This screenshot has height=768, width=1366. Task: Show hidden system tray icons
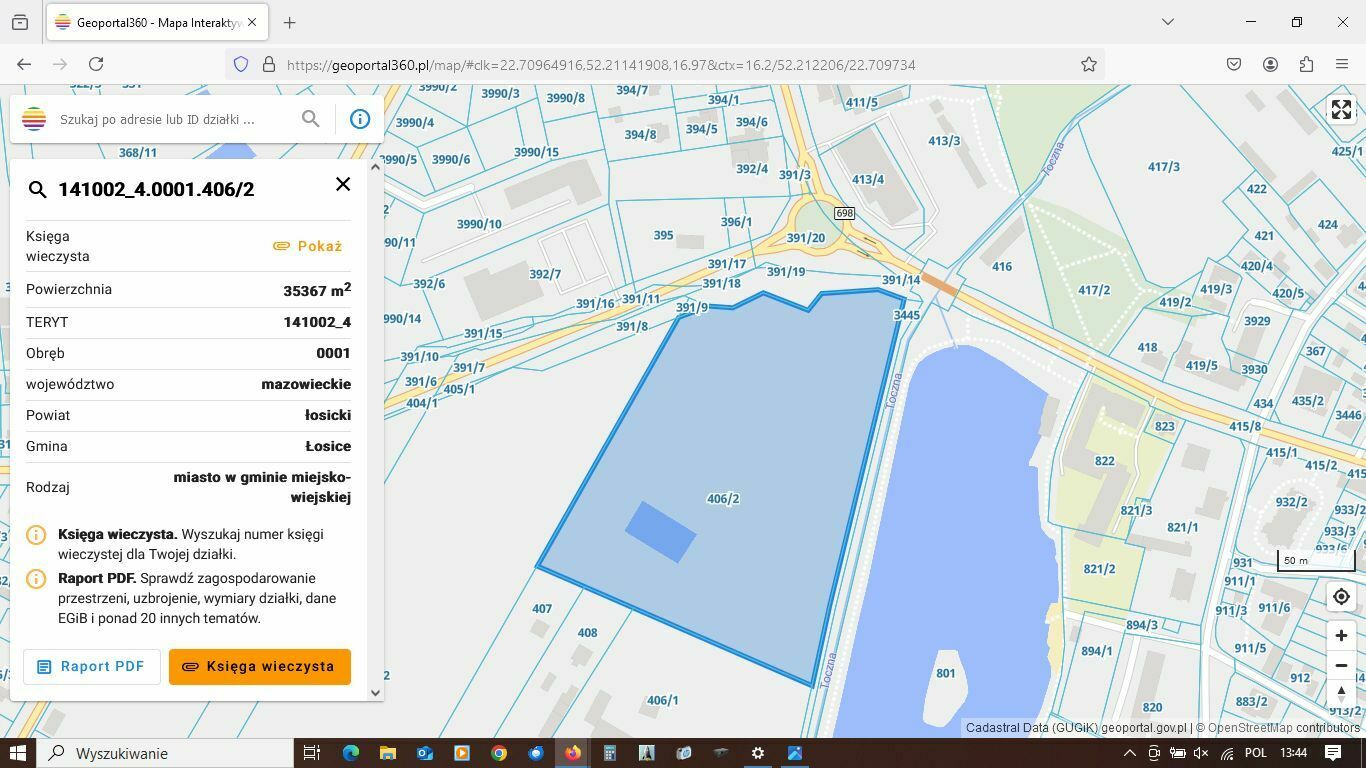coord(1129,753)
